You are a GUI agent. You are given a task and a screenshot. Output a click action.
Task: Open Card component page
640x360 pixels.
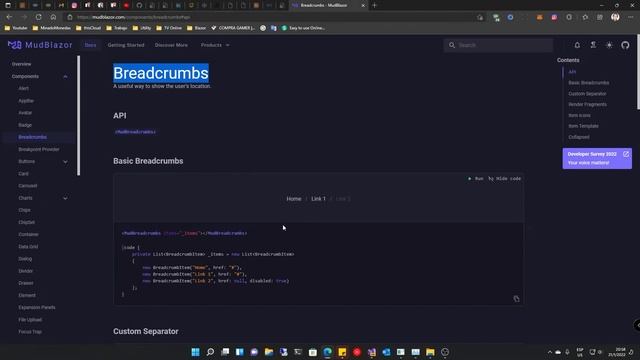23,173
